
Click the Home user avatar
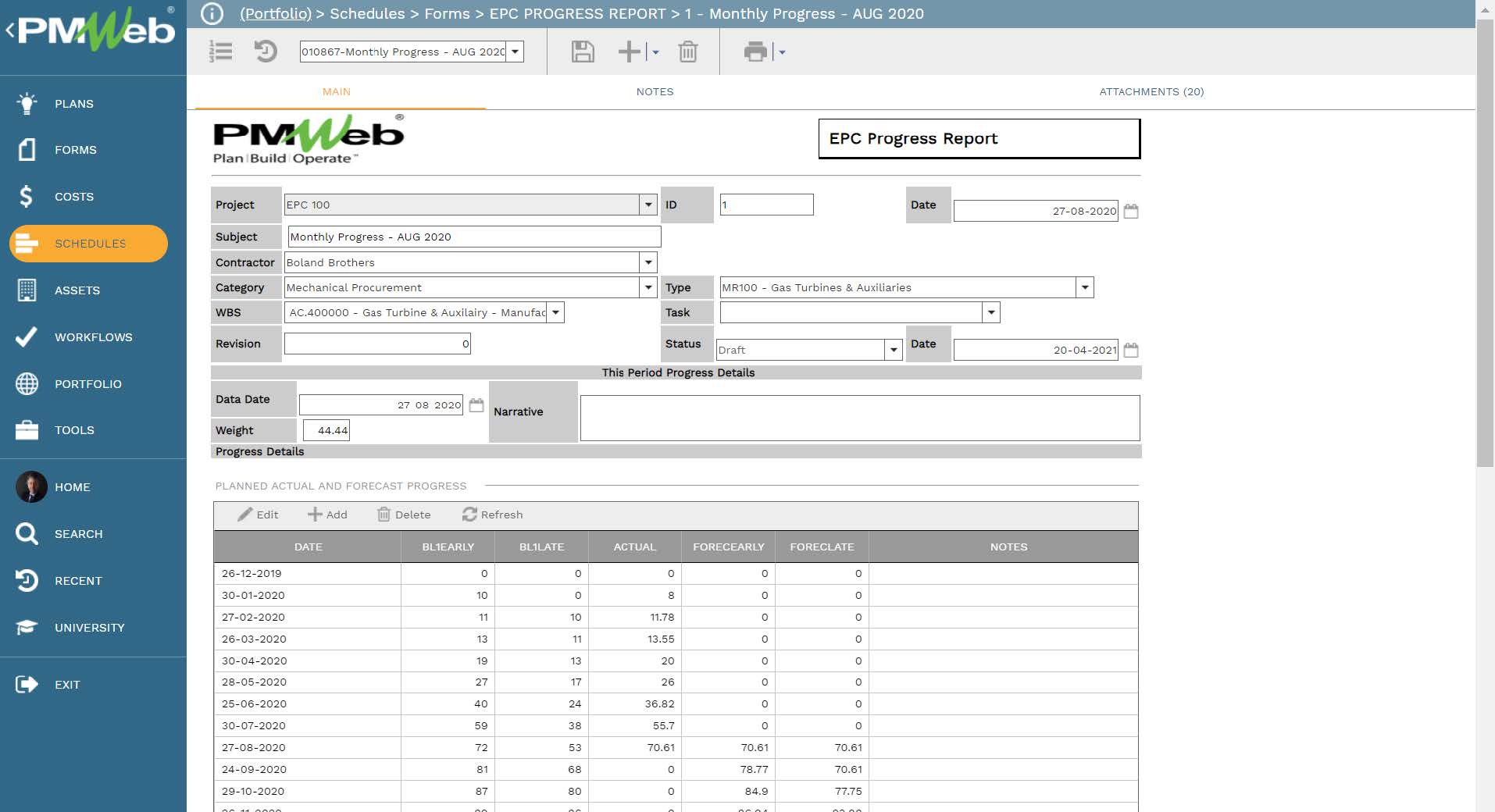31,486
